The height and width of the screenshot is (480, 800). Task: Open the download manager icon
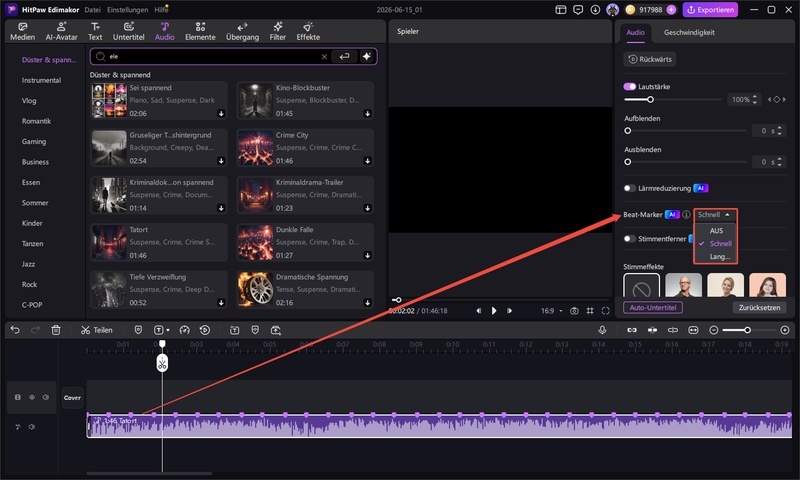pyautogui.click(x=595, y=10)
